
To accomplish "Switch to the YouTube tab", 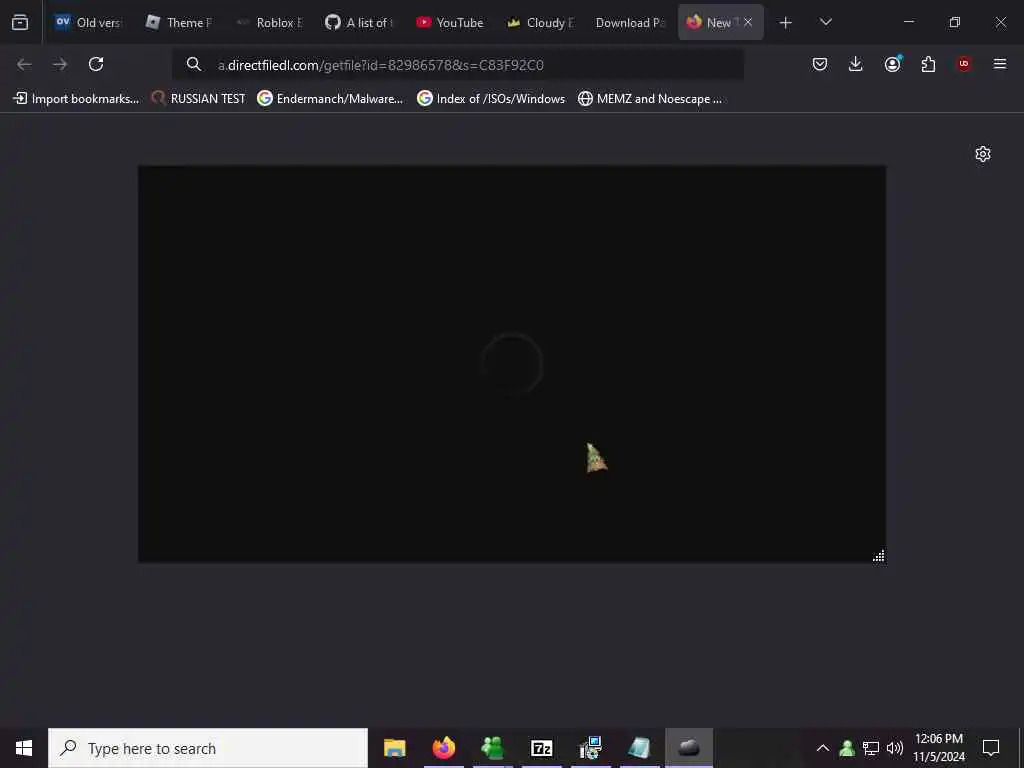I will [450, 22].
